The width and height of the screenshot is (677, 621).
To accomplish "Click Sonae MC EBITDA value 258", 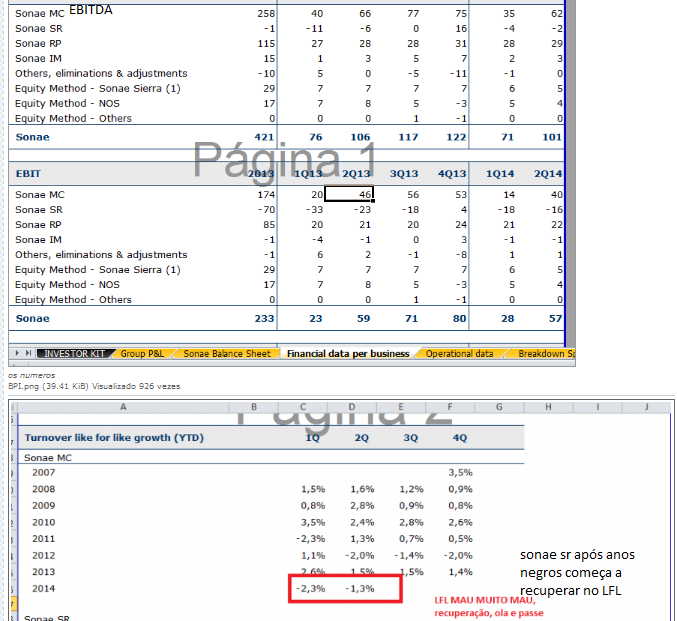I will click(x=266, y=13).
